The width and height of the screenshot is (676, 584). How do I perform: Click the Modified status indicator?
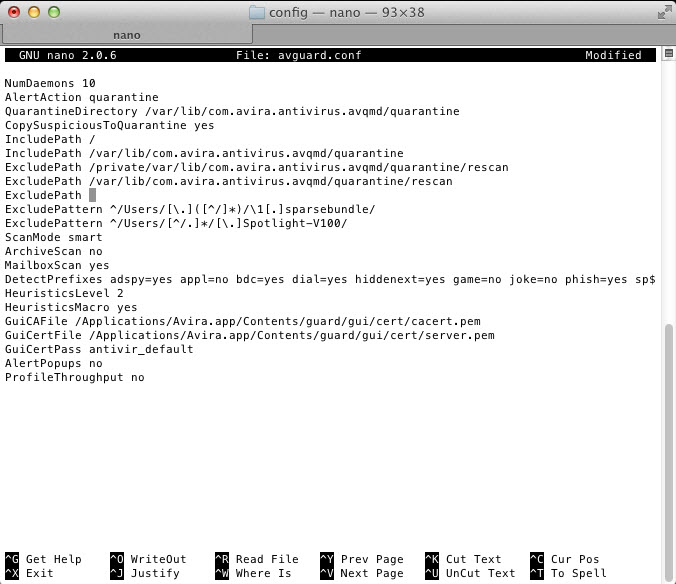pos(613,55)
